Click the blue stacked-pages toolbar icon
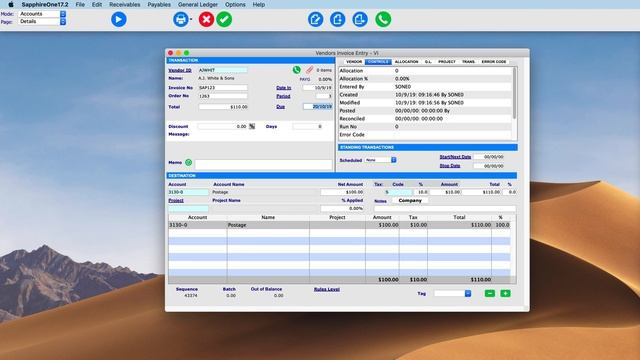640x360 pixels. (x=360, y=19)
